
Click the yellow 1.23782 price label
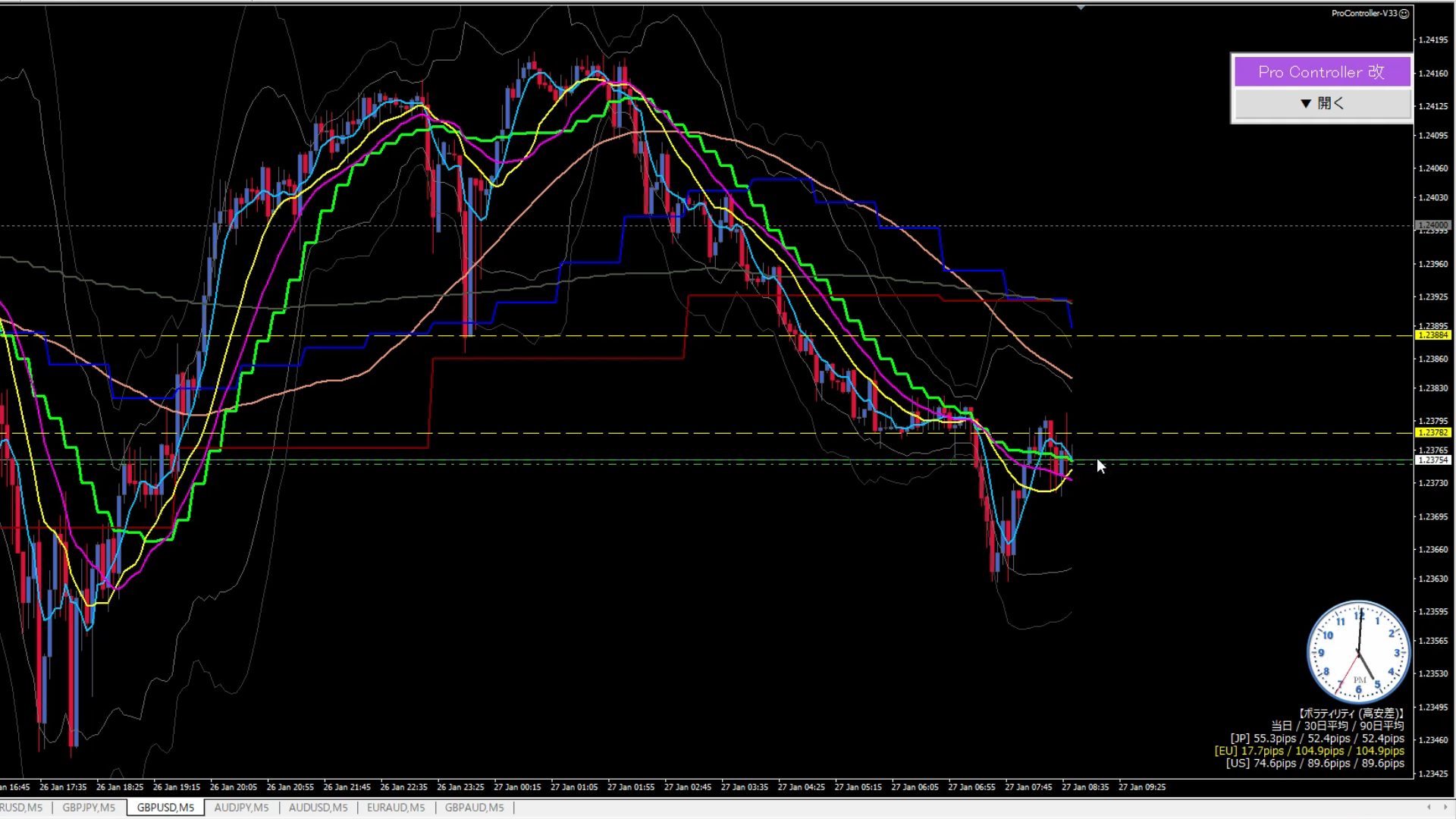1432,433
